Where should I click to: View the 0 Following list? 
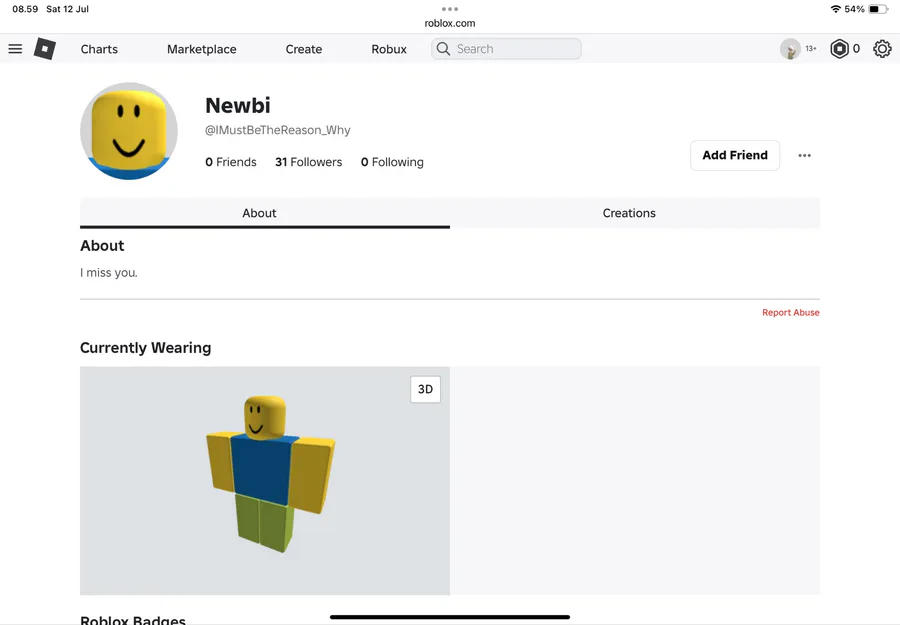pos(392,162)
